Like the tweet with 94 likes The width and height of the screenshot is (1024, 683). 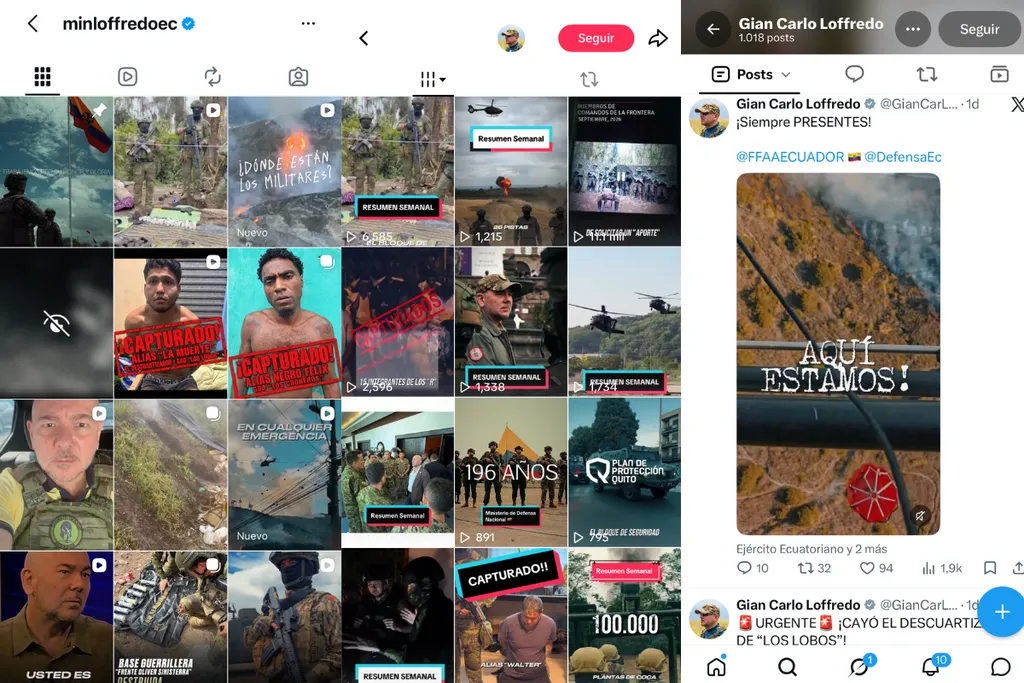point(876,568)
